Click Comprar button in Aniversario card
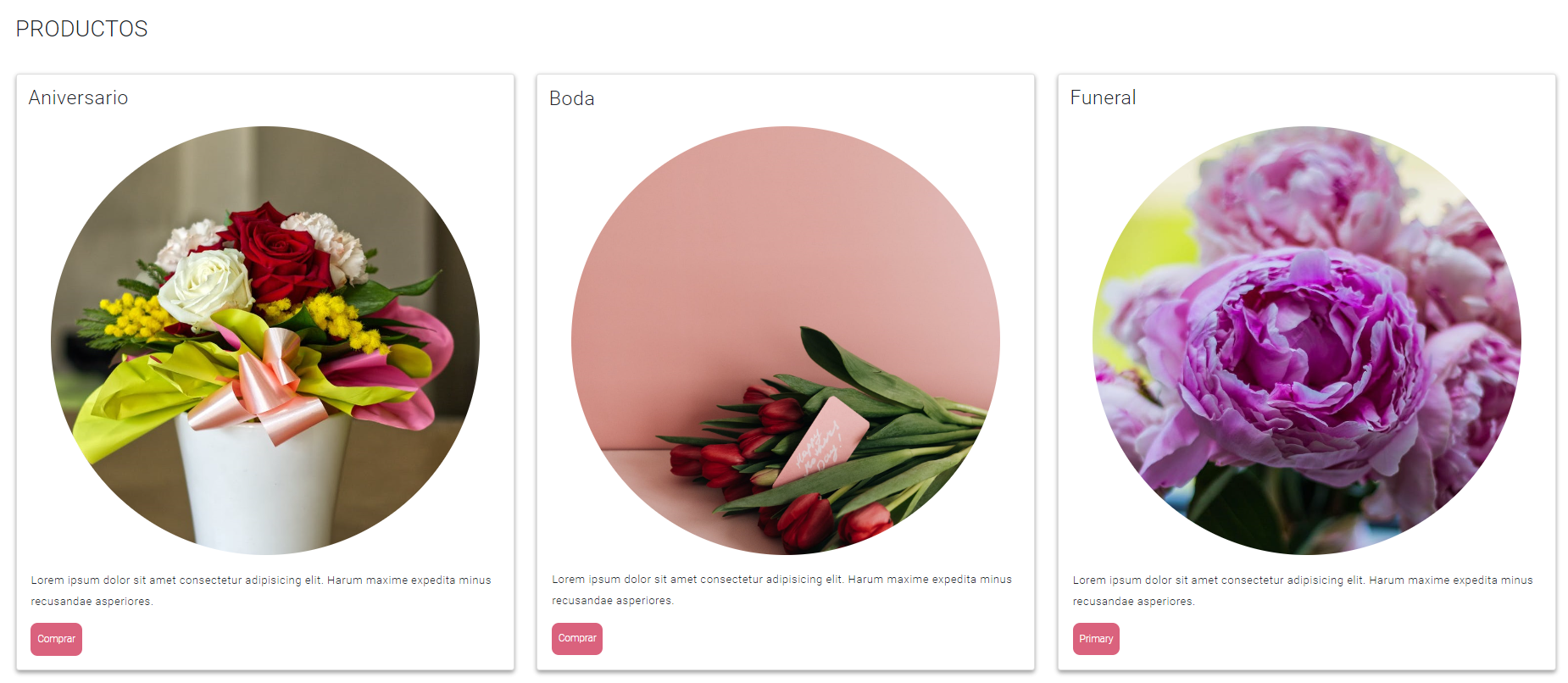The image size is (1568, 683). click(x=56, y=639)
